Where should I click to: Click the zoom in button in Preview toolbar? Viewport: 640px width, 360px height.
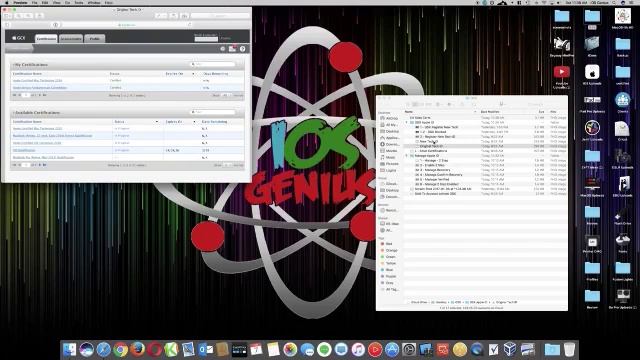coord(29,16)
